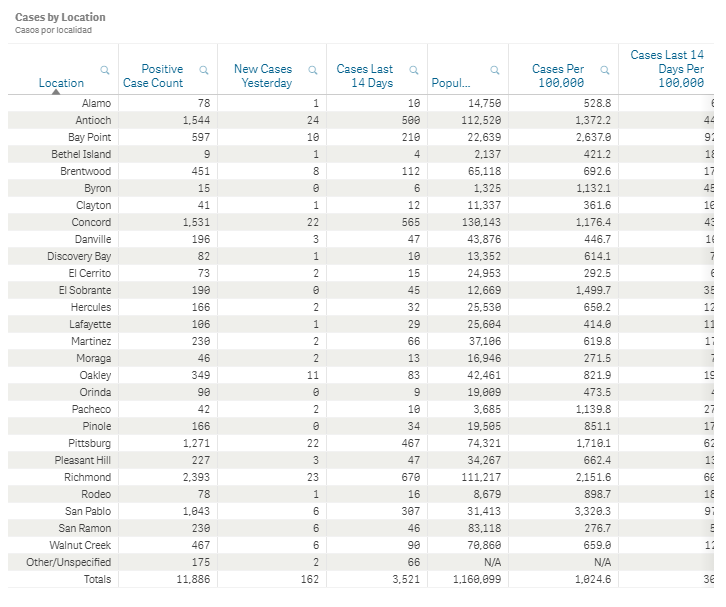Click search icon for Cases Last 14 Days

(414, 70)
